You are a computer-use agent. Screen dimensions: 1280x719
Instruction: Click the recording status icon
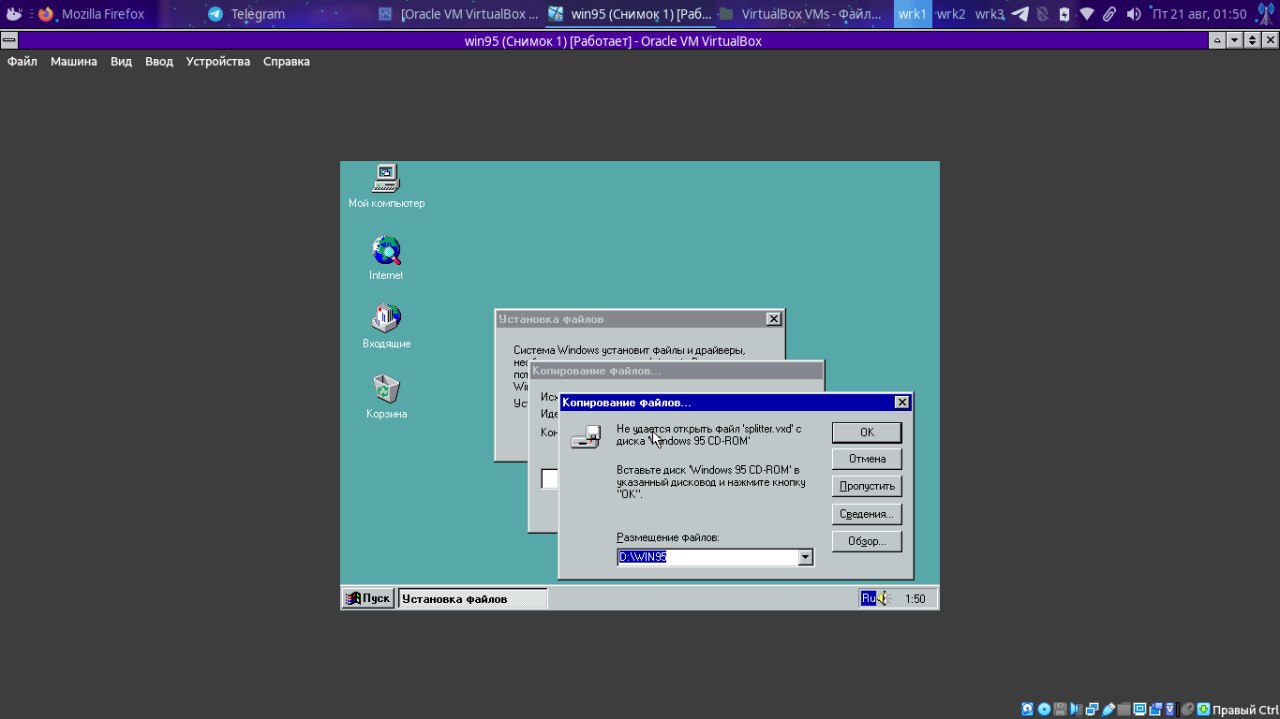click(1156, 709)
